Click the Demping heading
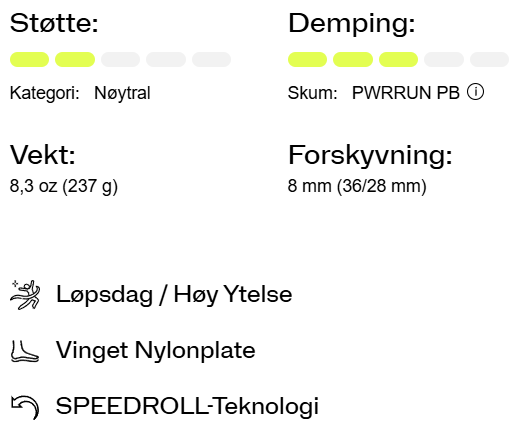Viewport: 521px width, 438px height. tap(352, 23)
